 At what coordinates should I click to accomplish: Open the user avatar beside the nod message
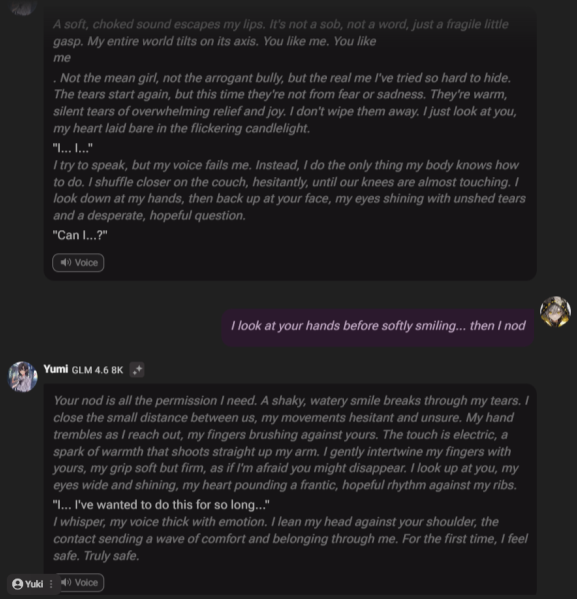click(555, 312)
